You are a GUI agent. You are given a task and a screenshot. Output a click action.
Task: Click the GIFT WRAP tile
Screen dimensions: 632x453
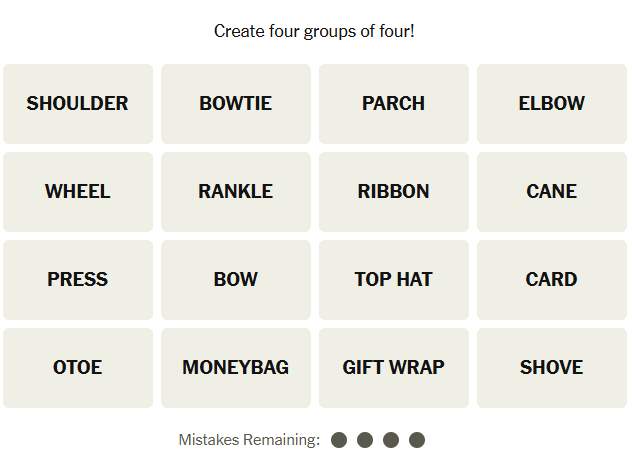(394, 368)
